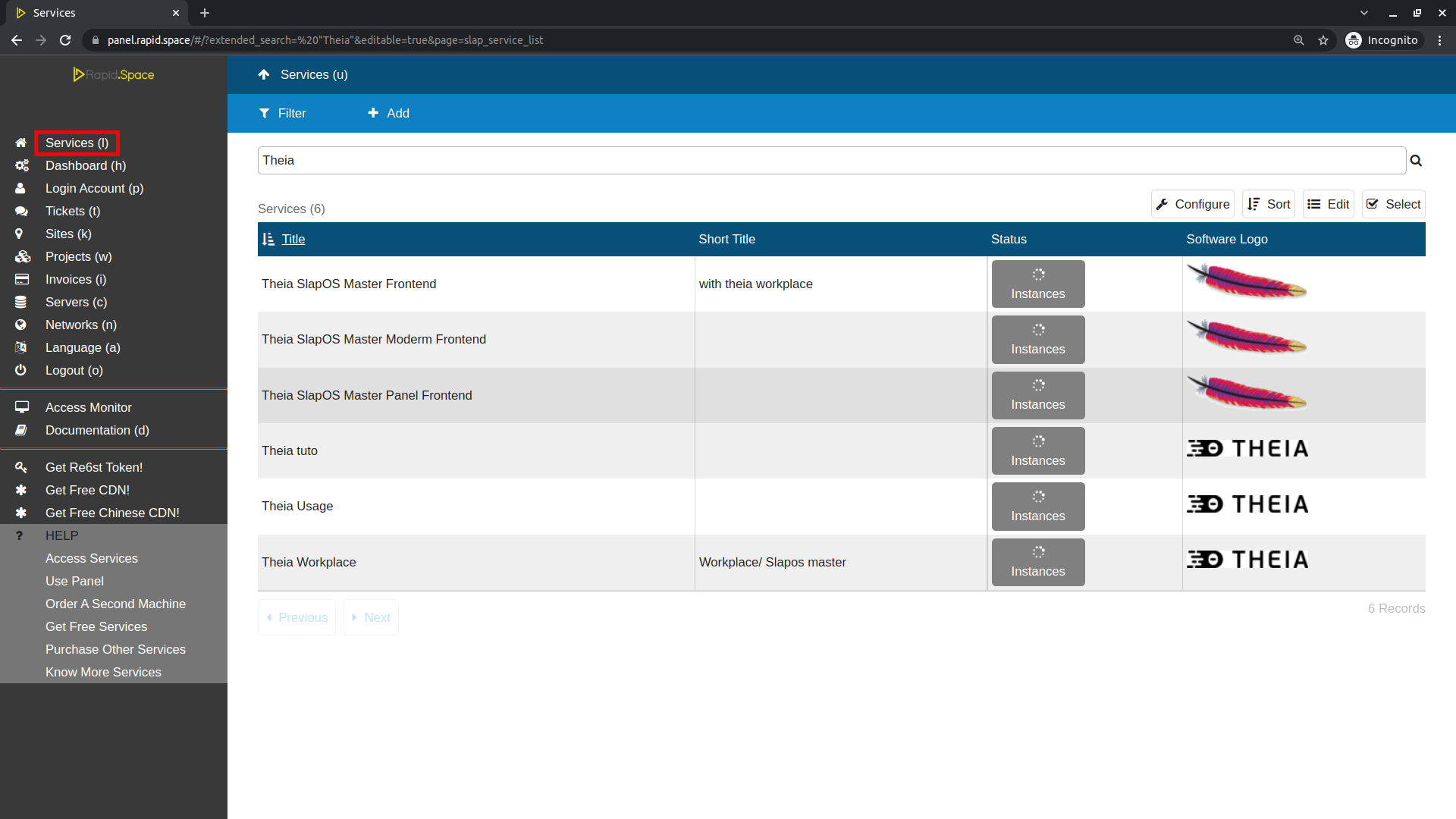The width and height of the screenshot is (1456, 819).
Task: Click the feather logo for Theia SlapOS Master Moderm Frontend
Action: (1247, 337)
